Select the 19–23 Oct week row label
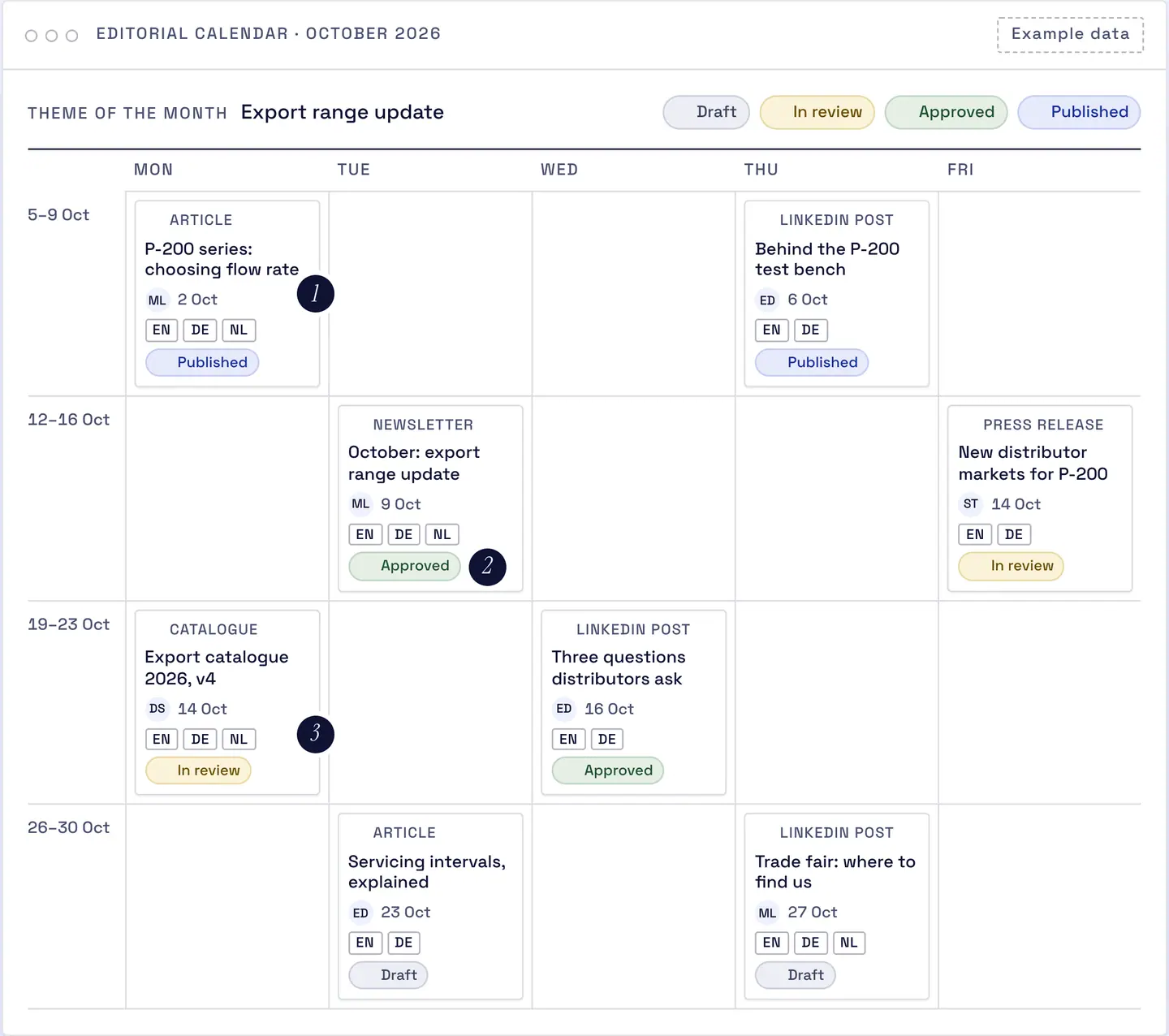The width and height of the screenshot is (1169, 1036). point(68,624)
